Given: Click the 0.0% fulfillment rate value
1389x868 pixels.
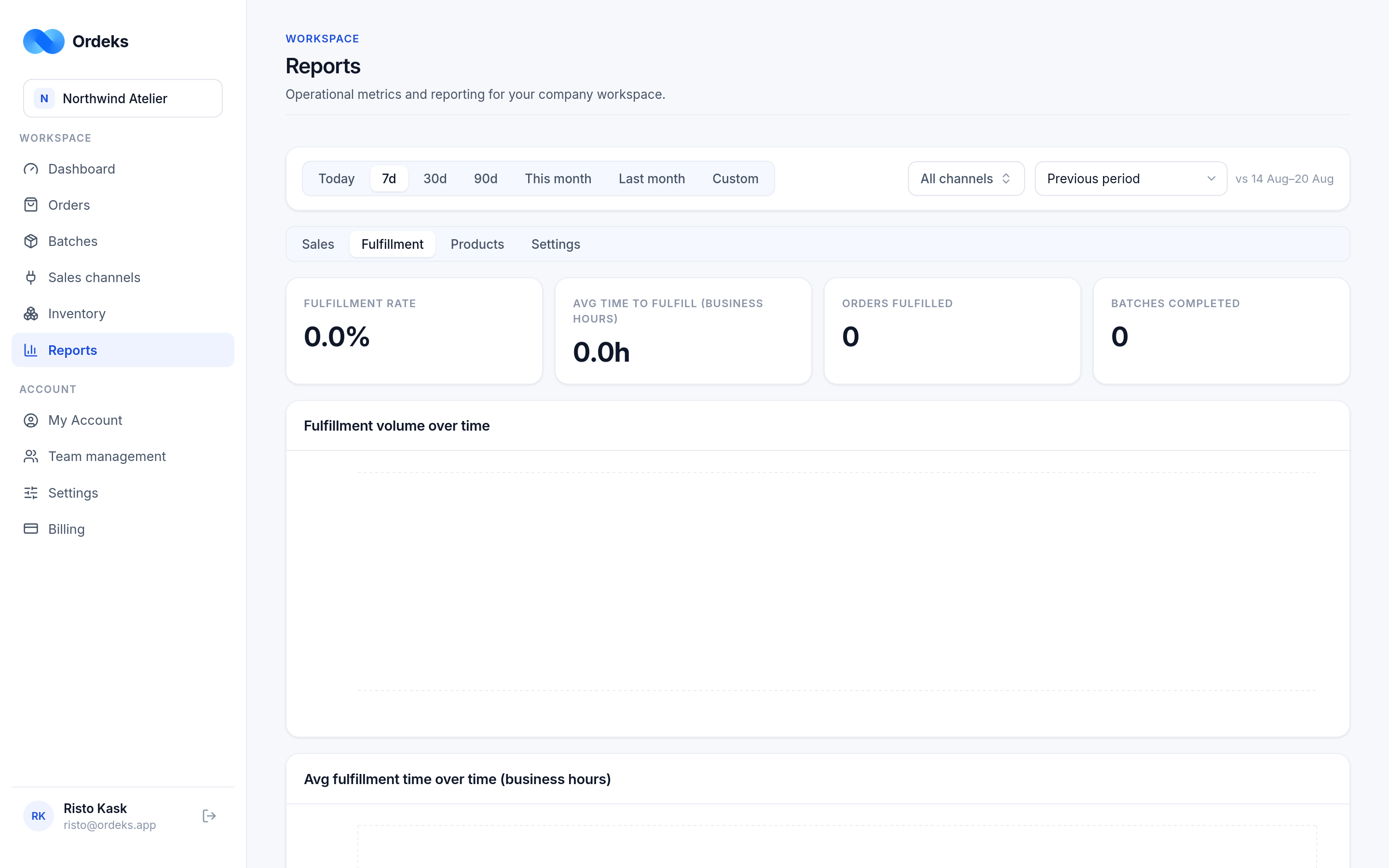Looking at the screenshot, I should (x=337, y=337).
